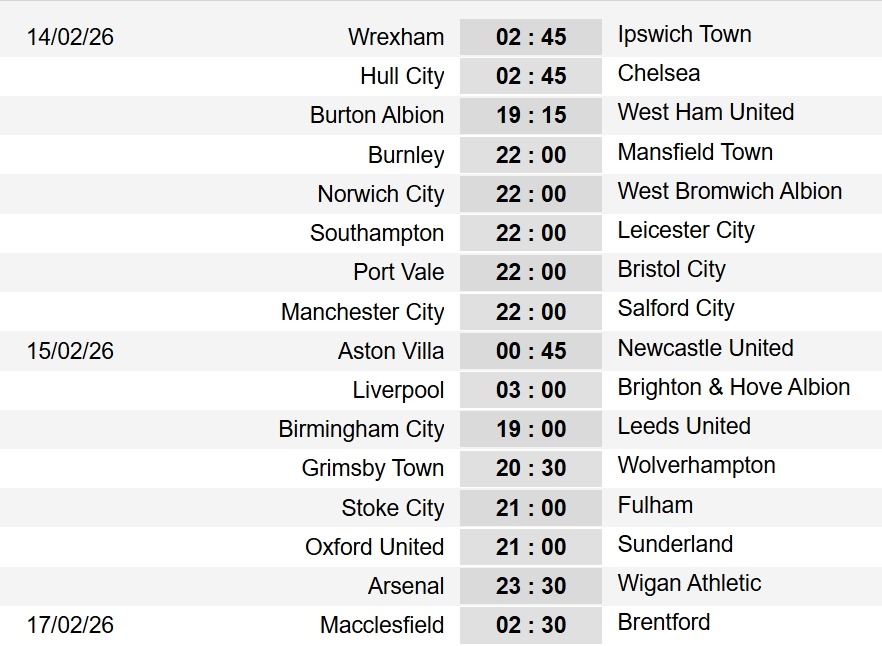This screenshot has width=882, height=646.
Task: Click the Liverpool team name
Action: coord(398,390)
